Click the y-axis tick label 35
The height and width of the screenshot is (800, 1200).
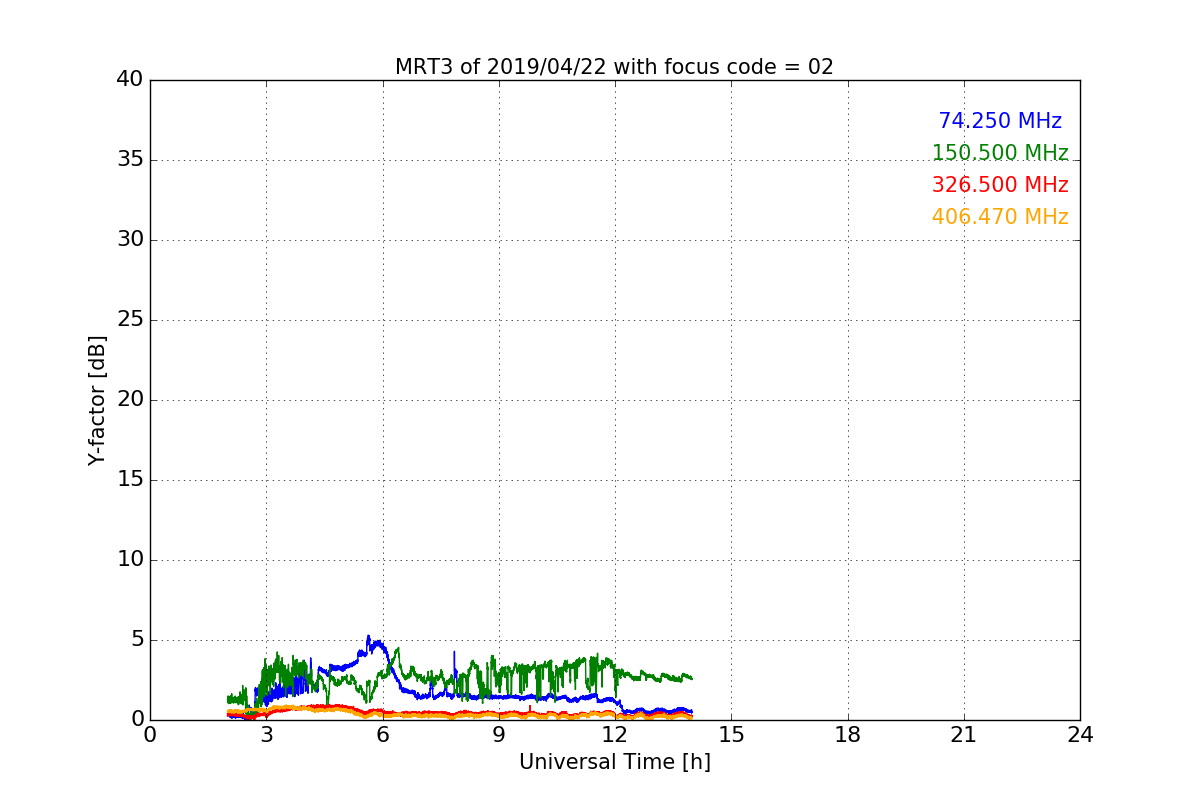[130, 160]
